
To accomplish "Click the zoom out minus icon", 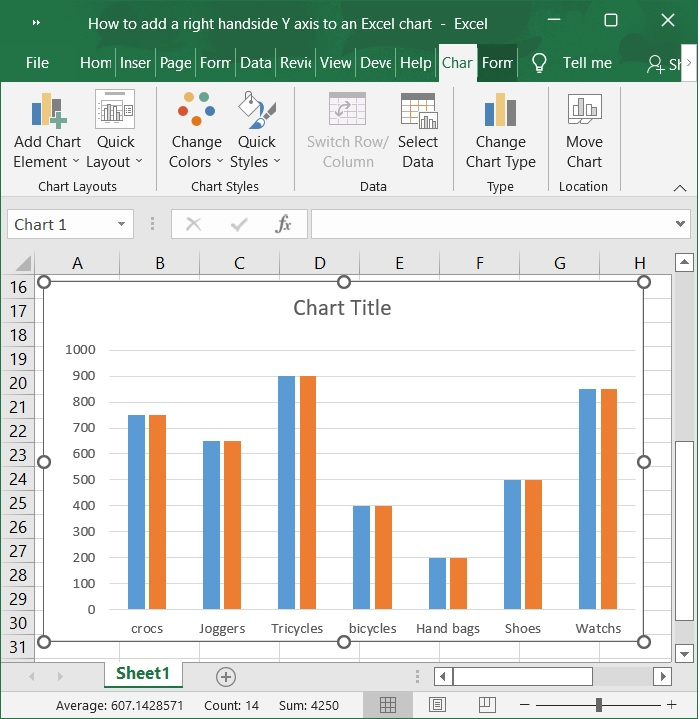I will 525,705.
